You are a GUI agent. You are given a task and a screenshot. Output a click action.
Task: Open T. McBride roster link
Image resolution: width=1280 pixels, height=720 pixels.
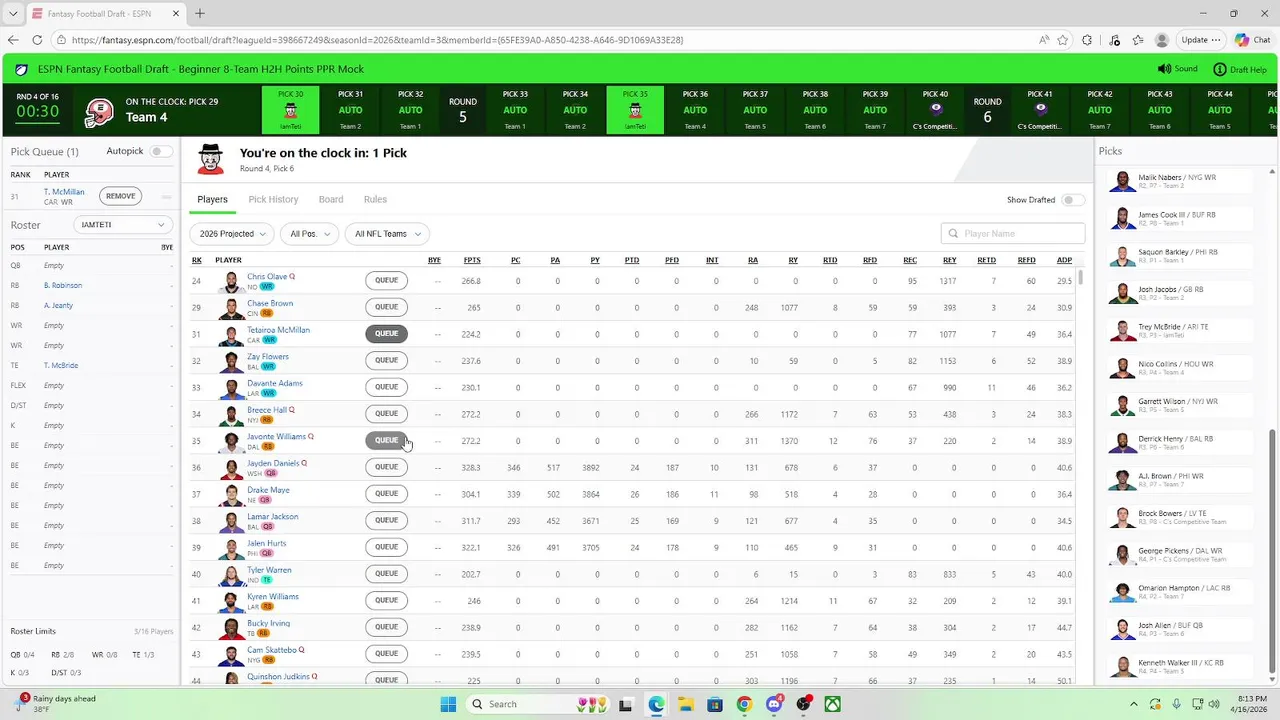pyautogui.click(x=61, y=365)
